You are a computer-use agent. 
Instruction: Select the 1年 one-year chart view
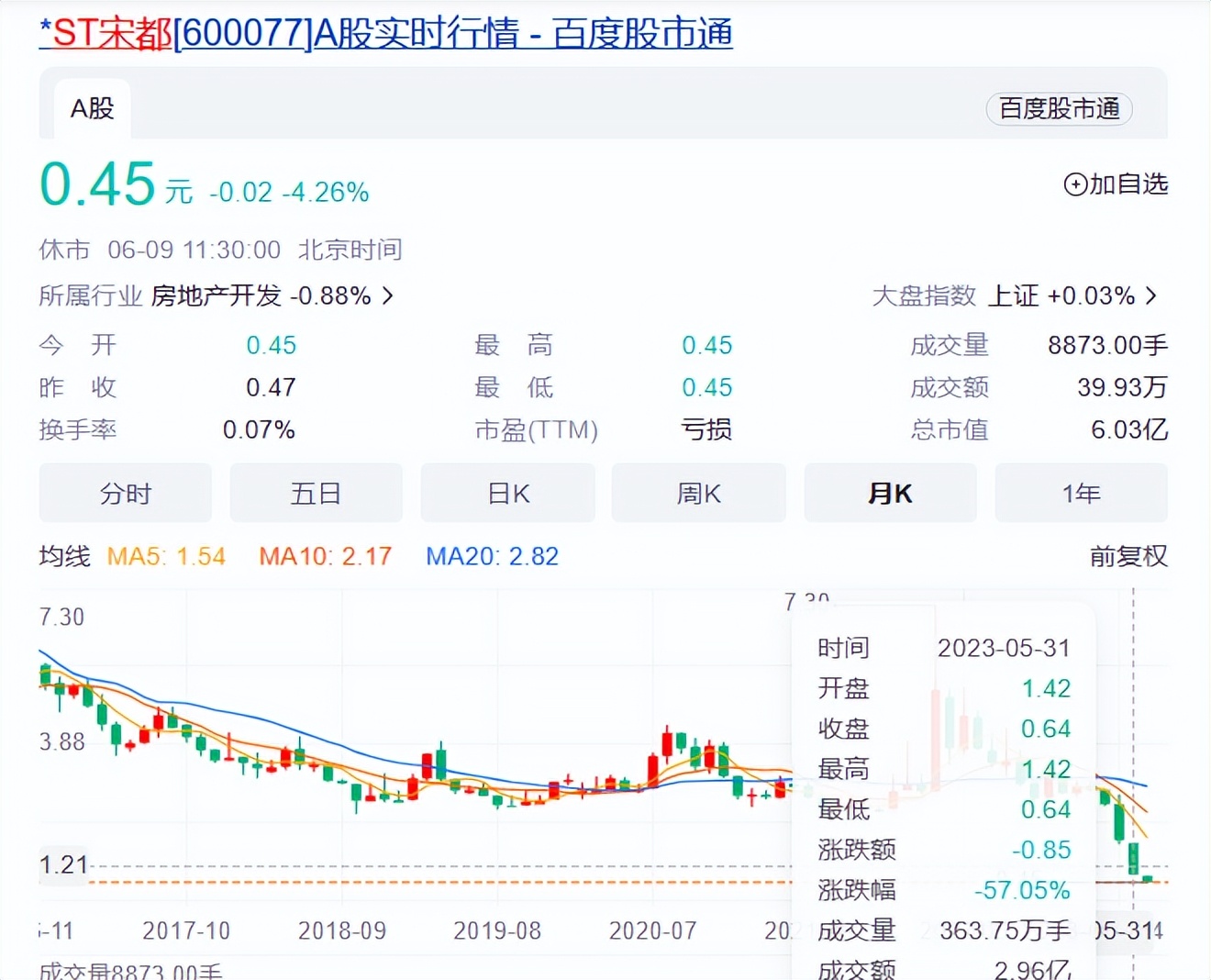pyautogui.click(x=1081, y=493)
